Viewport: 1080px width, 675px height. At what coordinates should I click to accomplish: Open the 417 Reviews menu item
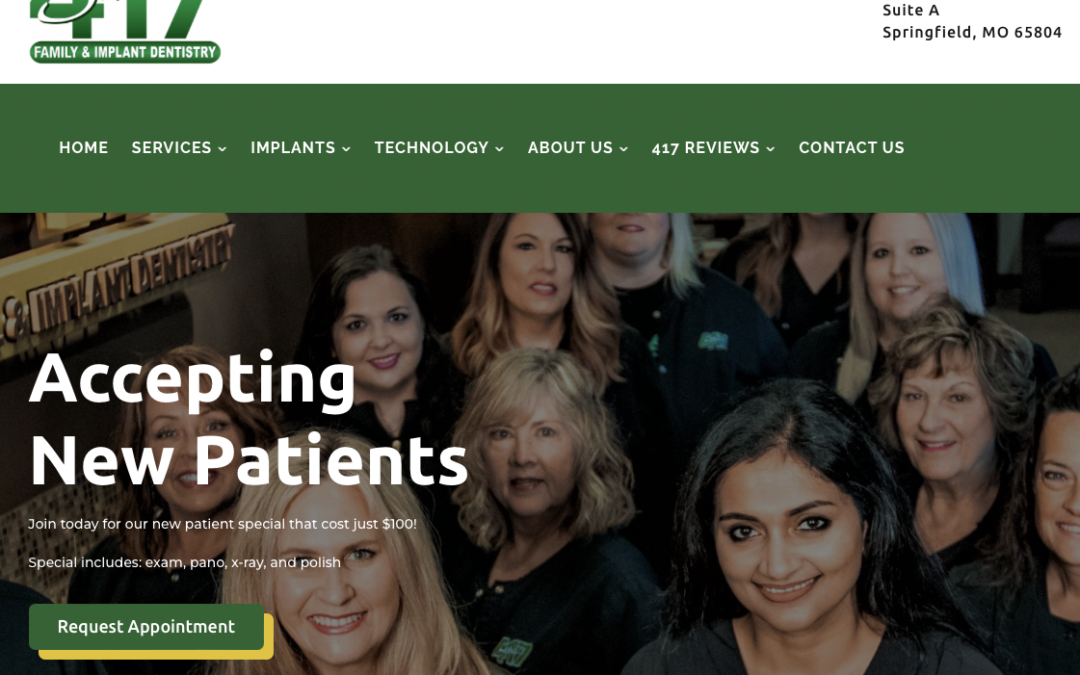click(705, 147)
